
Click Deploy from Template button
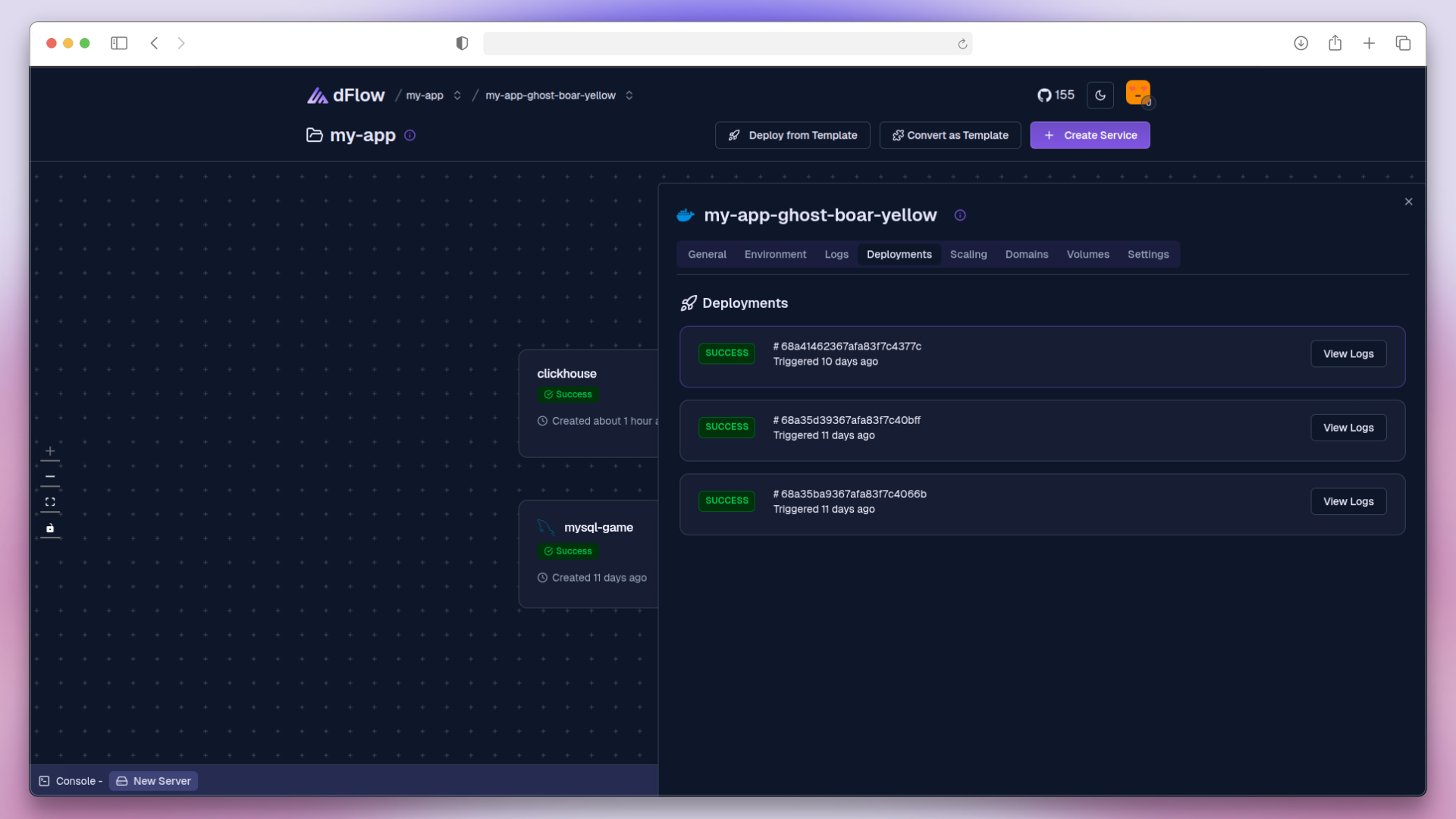click(x=792, y=136)
